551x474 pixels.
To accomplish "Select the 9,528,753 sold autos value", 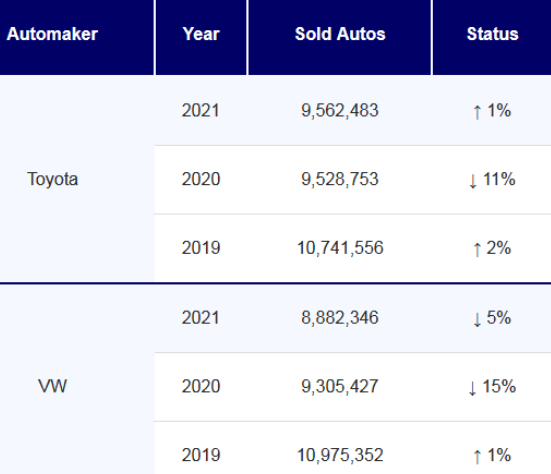I will (x=340, y=179).
